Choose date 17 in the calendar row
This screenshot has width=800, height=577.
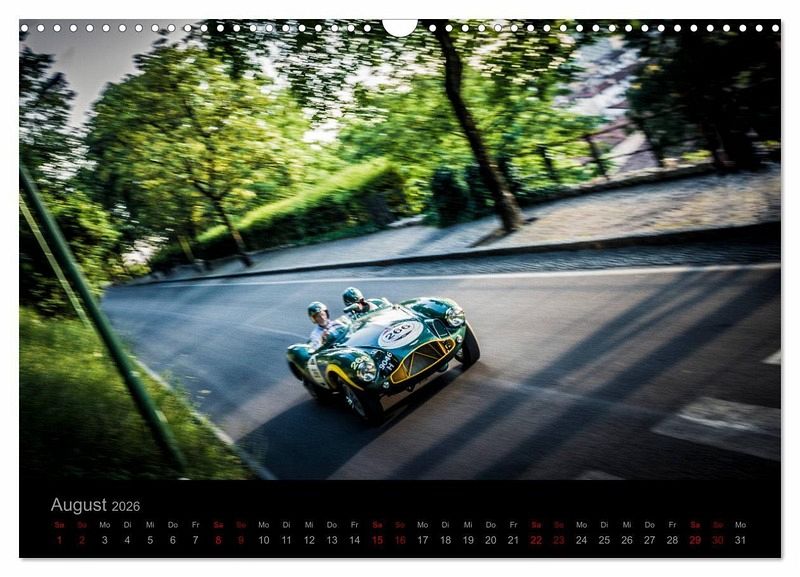422,540
